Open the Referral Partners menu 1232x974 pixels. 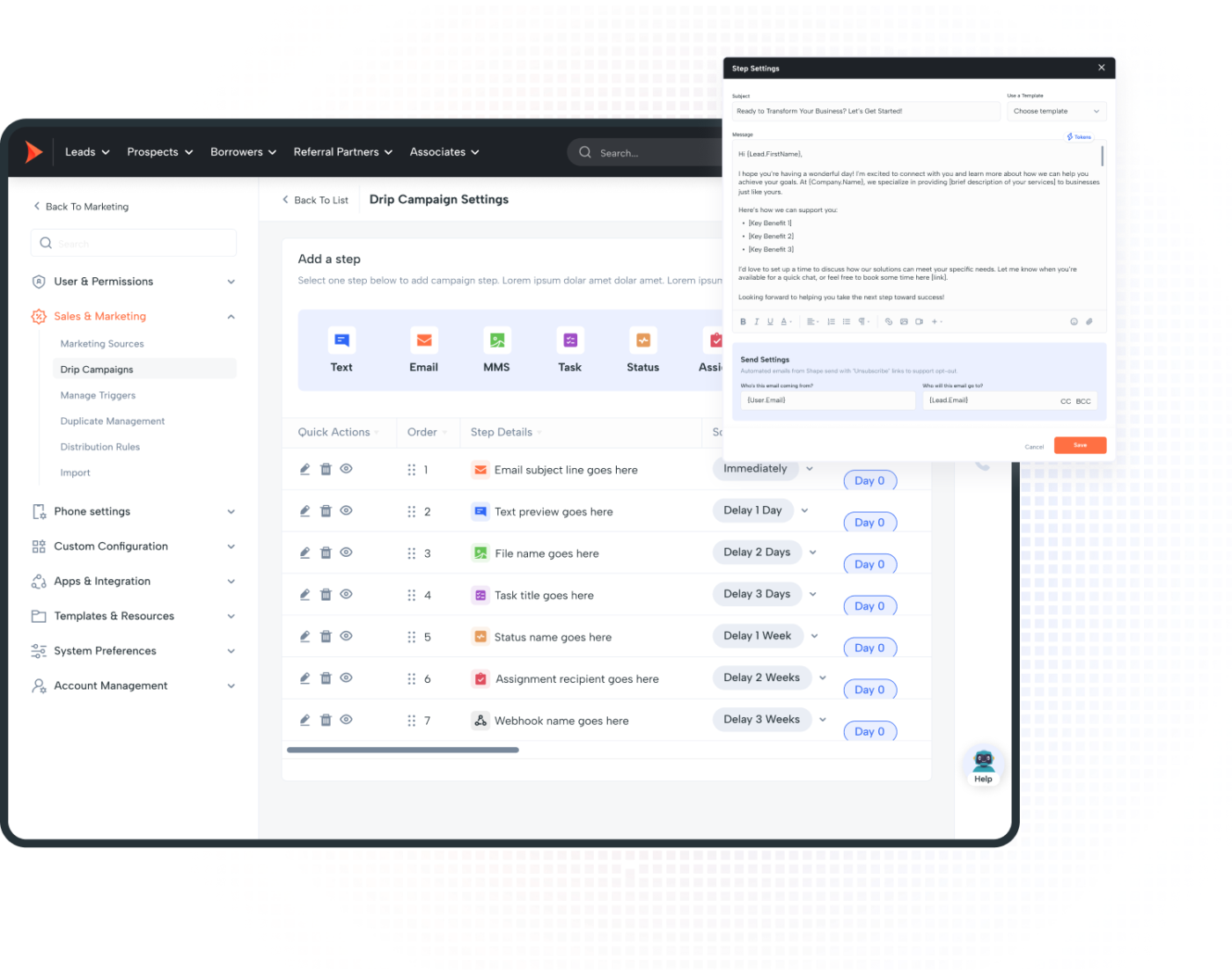[343, 152]
